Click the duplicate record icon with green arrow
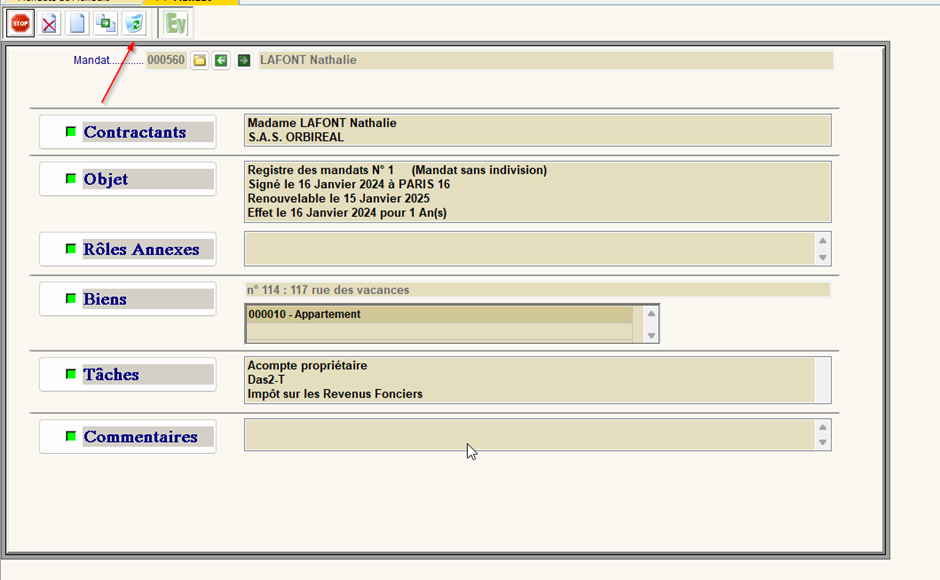The image size is (940, 580). click(105, 23)
